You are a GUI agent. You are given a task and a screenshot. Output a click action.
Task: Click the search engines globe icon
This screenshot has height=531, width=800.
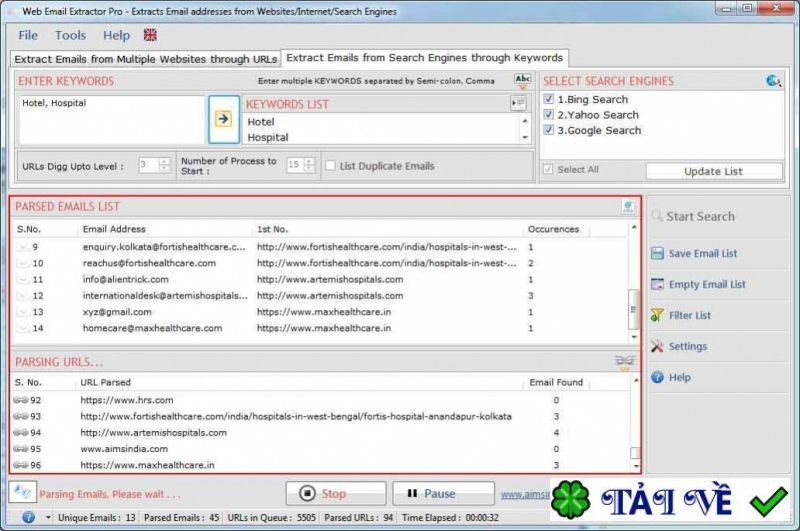pos(773,81)
